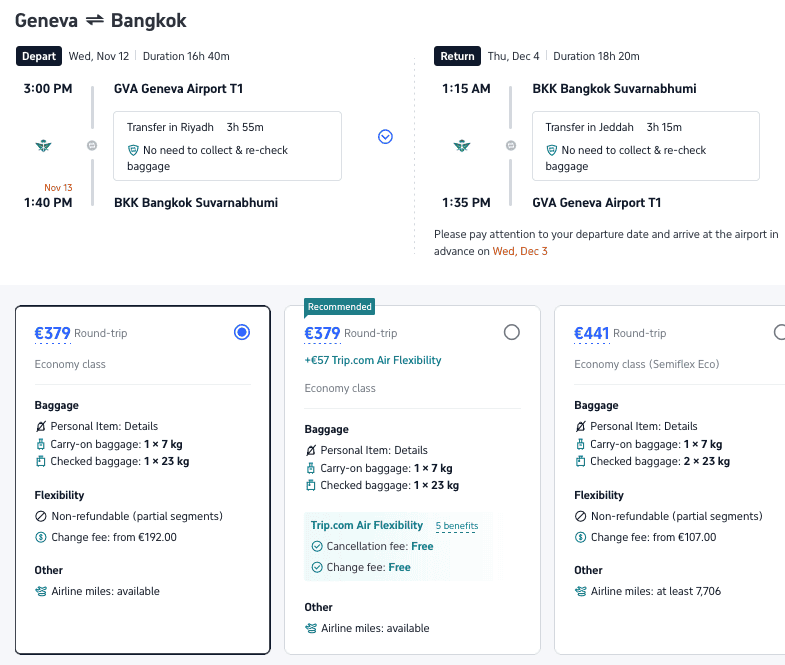The width and height of the screenshot is (785, 665).
Task: Click the checked baggage icon in the Recommended fare
Action: click(x=311, y=485)
